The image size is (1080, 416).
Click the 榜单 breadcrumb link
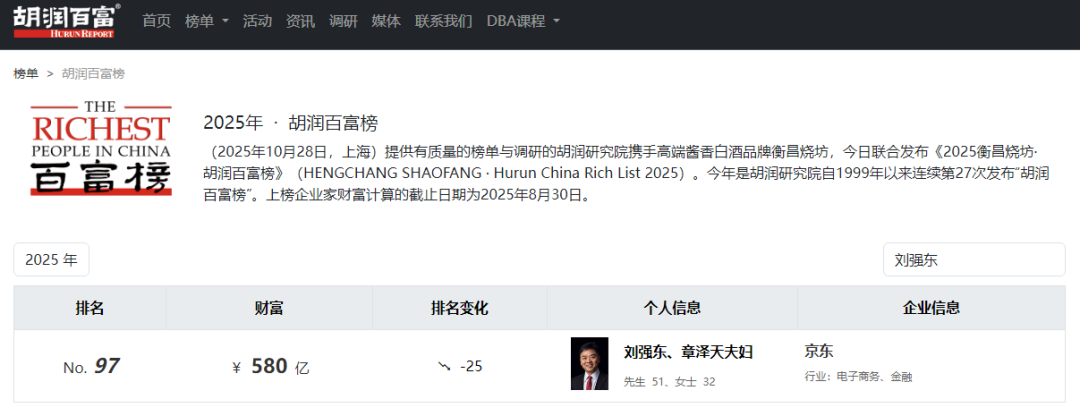(26, 74)
